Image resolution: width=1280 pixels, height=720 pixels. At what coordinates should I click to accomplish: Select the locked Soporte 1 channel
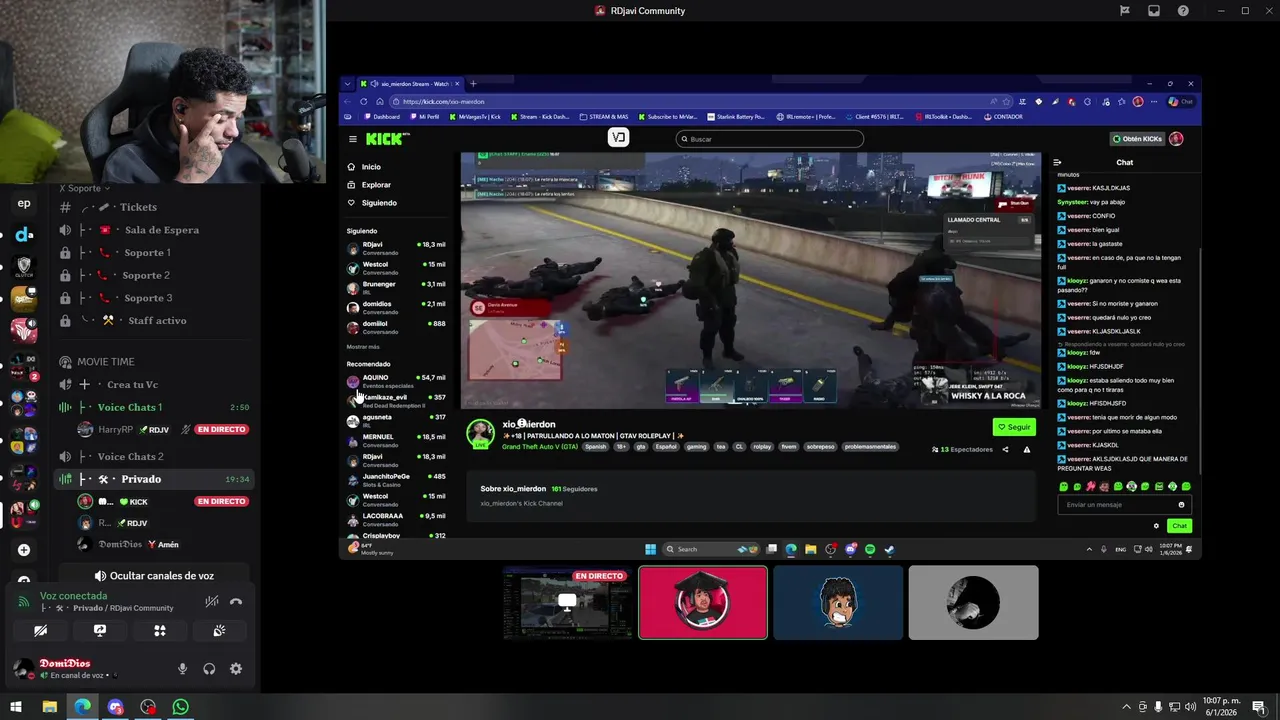pos(153,253)
